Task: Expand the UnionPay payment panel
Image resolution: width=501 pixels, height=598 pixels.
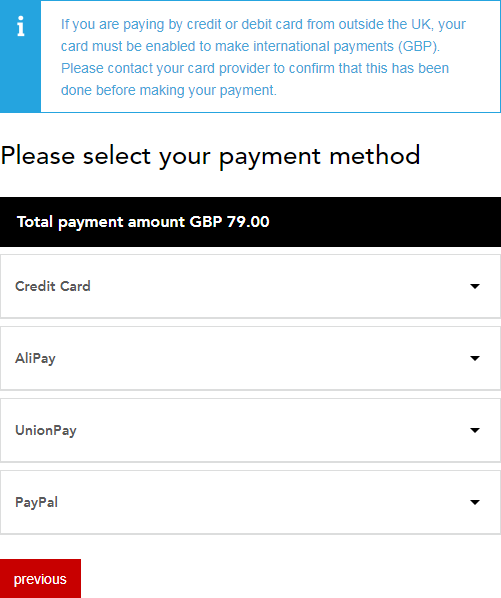Action: tap(250, 431)
